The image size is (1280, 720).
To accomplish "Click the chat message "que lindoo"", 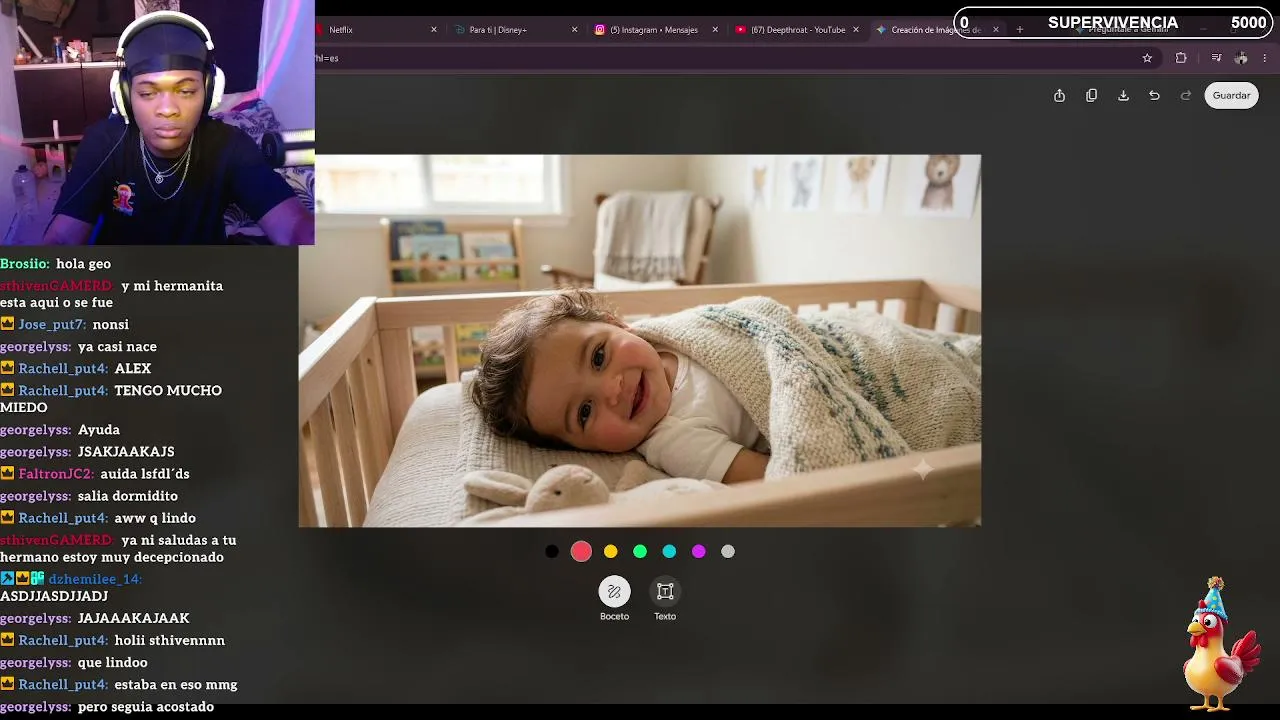I will 113,663.
